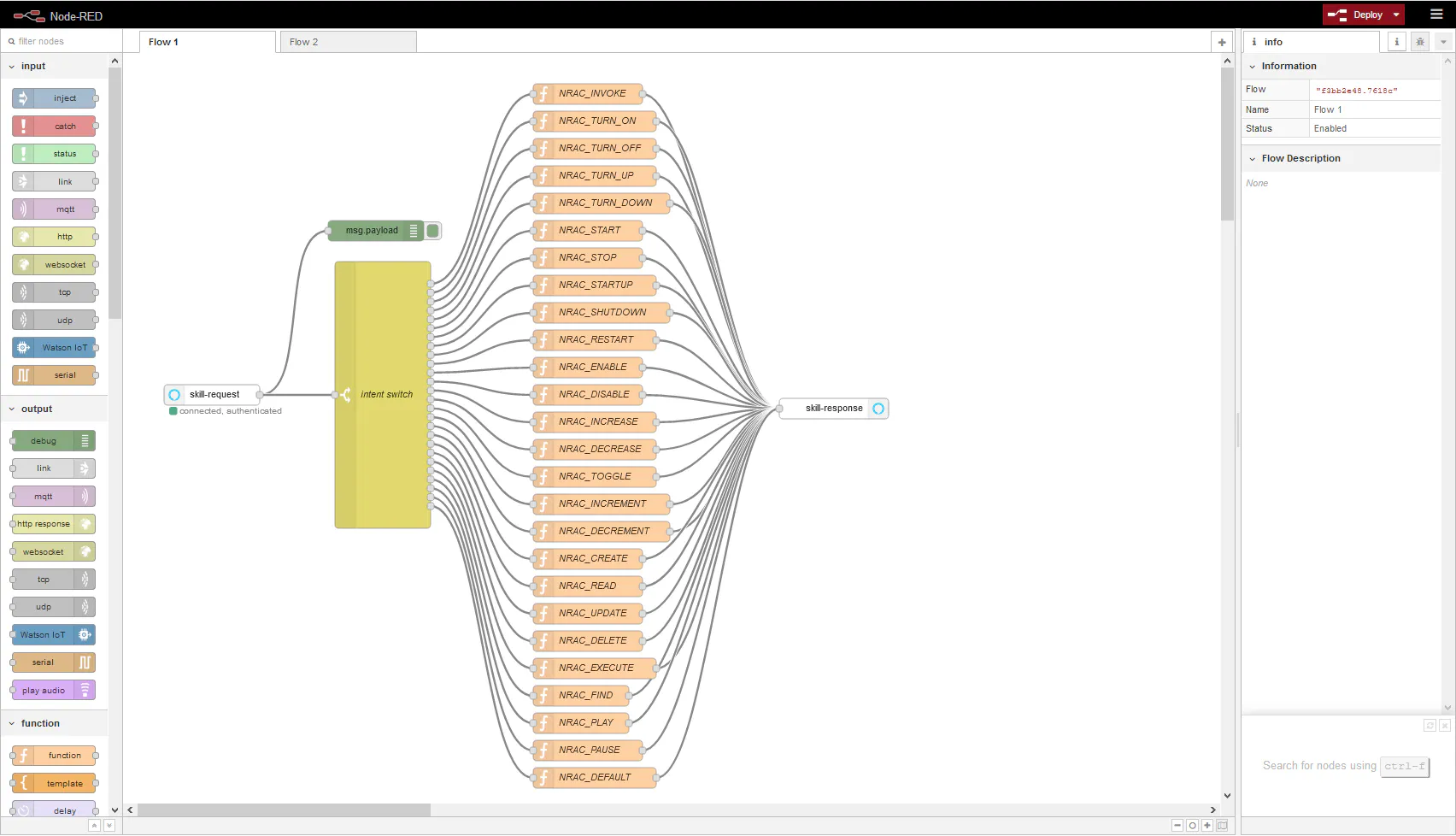Collapse the function palette category

tap(55, 723)
